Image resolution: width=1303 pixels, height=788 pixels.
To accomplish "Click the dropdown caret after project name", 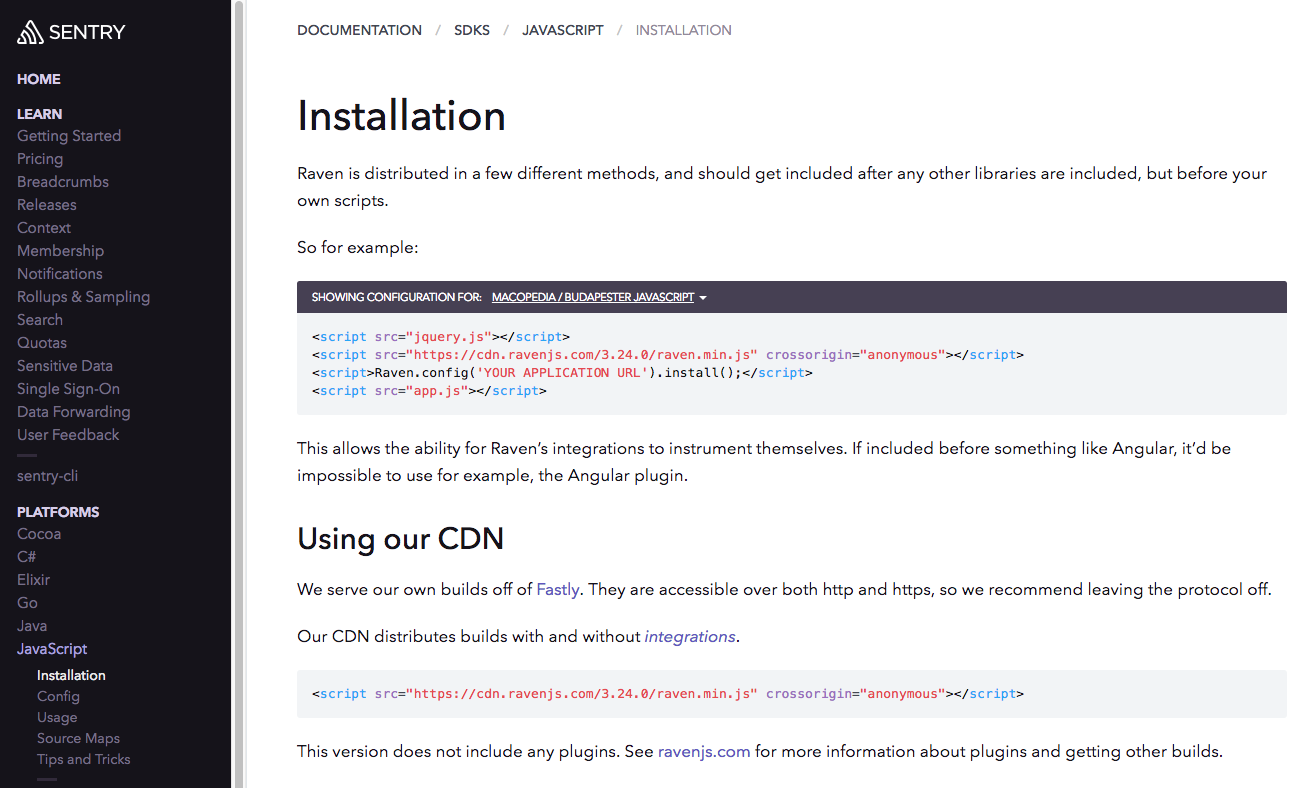I will pyautogui.click(x=703, y=298).
